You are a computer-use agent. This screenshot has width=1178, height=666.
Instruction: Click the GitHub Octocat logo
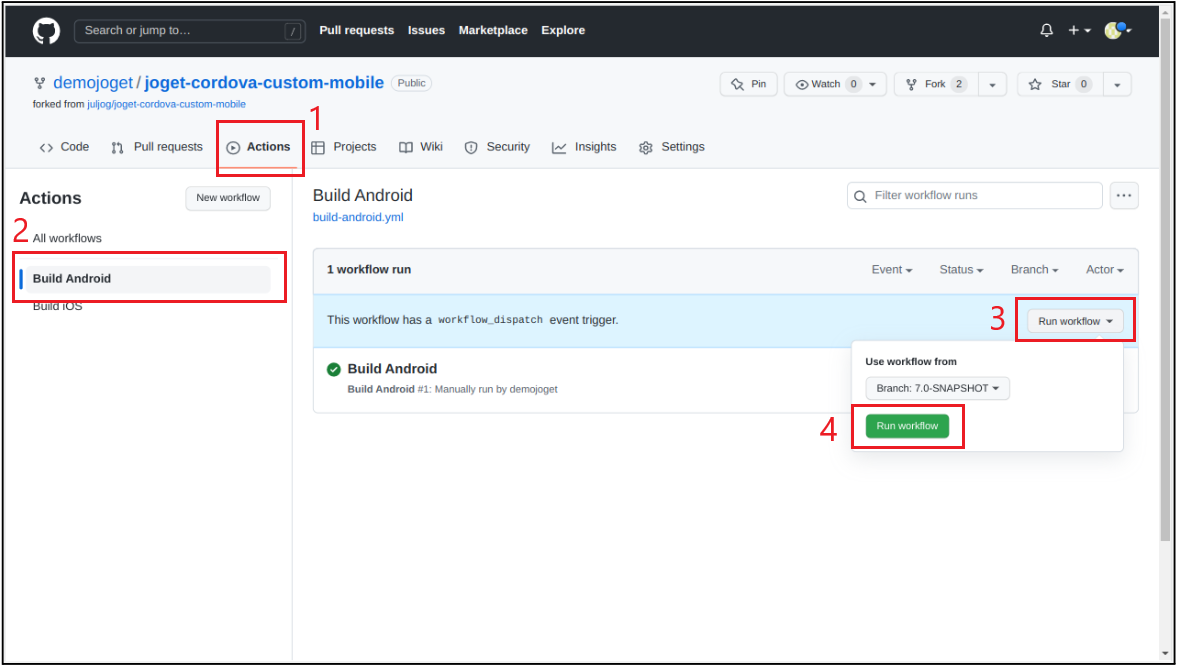point(46,31)
